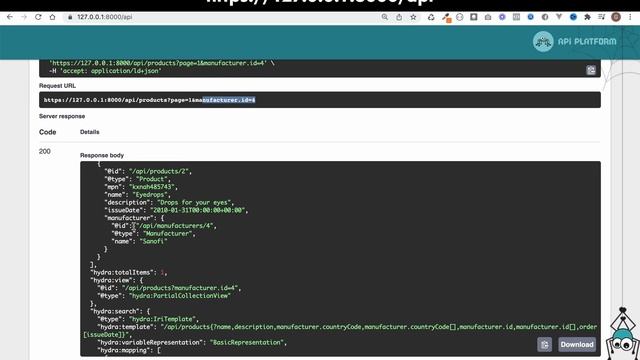Click the "Manufacturer" type value

[167, 233]
